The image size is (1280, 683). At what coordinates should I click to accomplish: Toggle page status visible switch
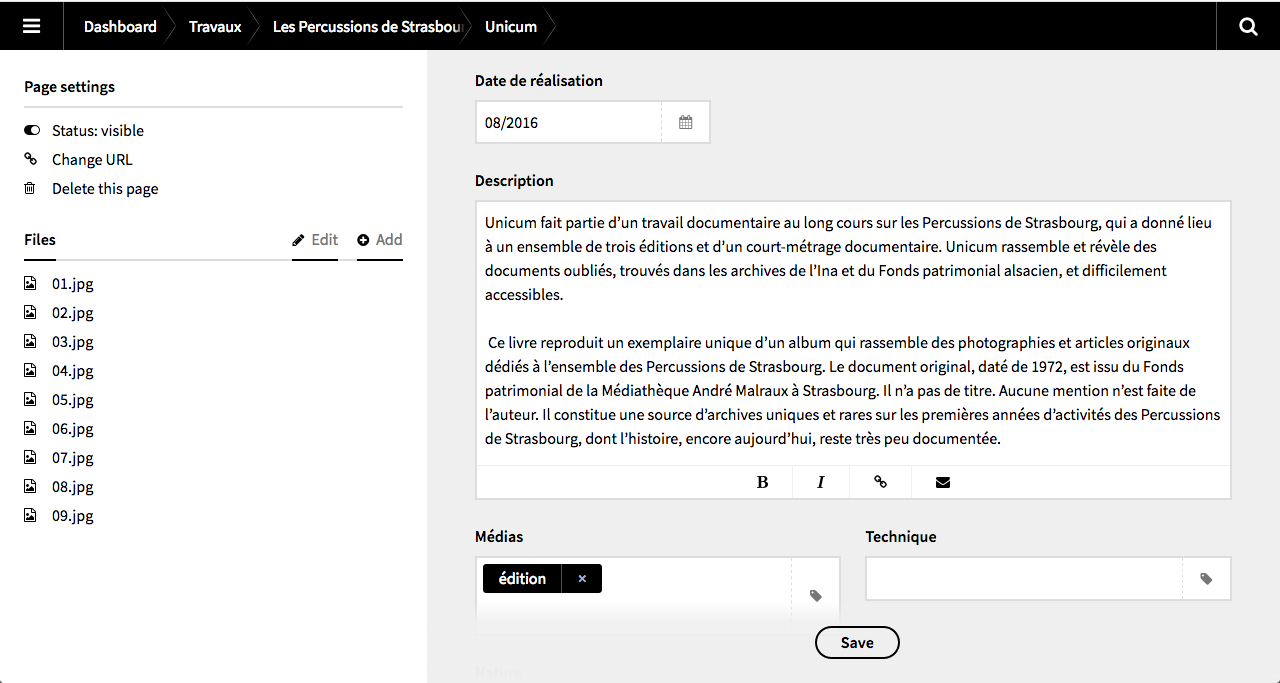32,131
